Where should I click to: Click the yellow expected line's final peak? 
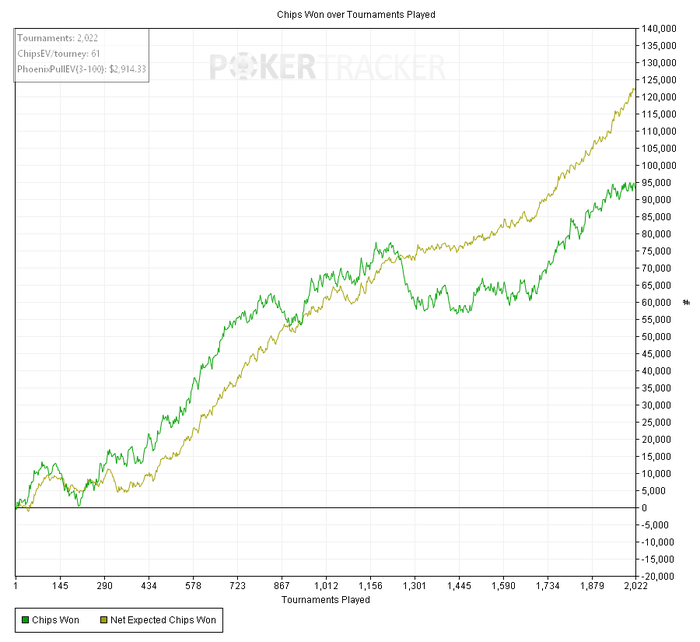coord(634,89)
